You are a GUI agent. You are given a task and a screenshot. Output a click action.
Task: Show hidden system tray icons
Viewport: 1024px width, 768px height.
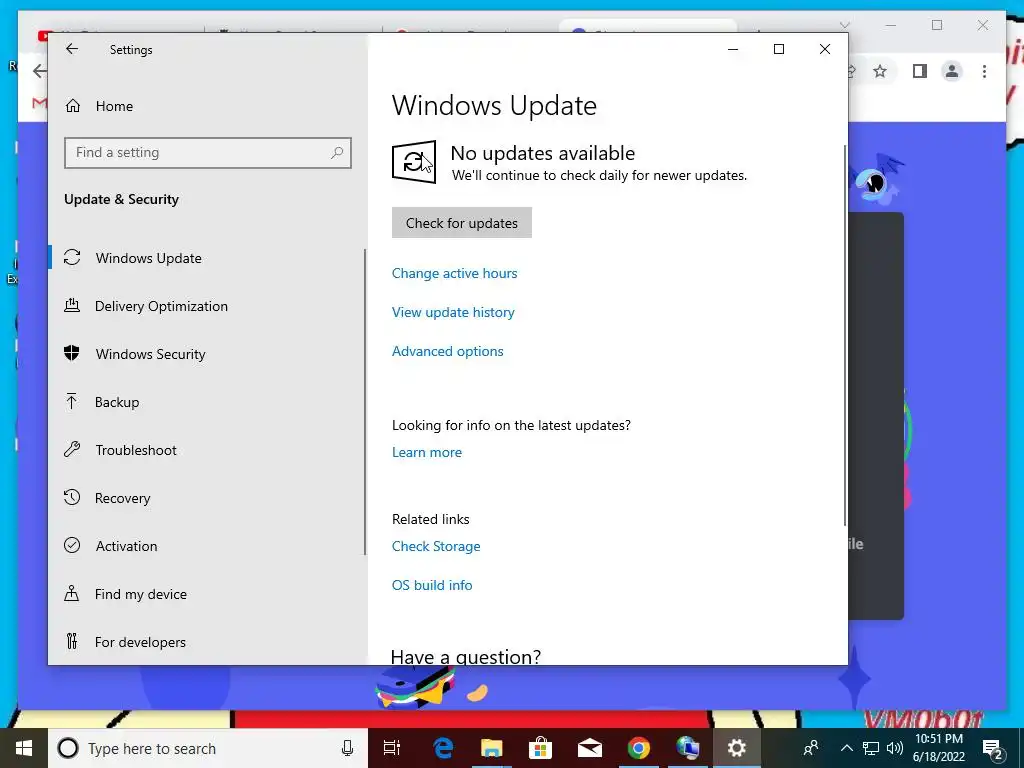pos(846,748)
